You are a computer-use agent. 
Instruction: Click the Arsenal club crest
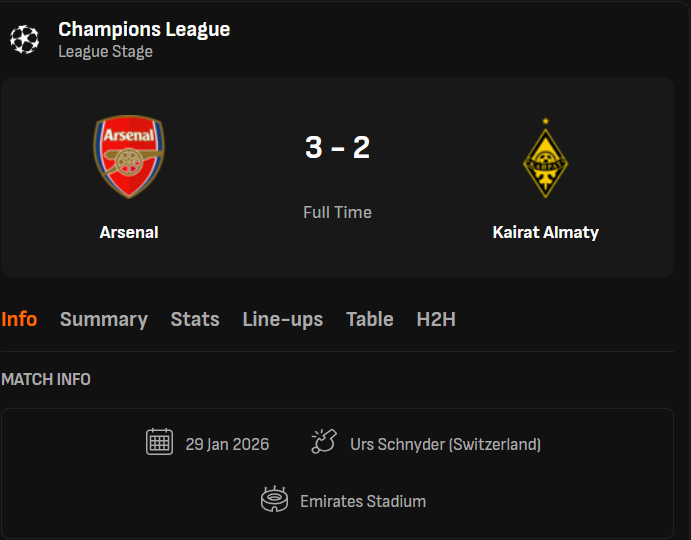click(129, 158)
